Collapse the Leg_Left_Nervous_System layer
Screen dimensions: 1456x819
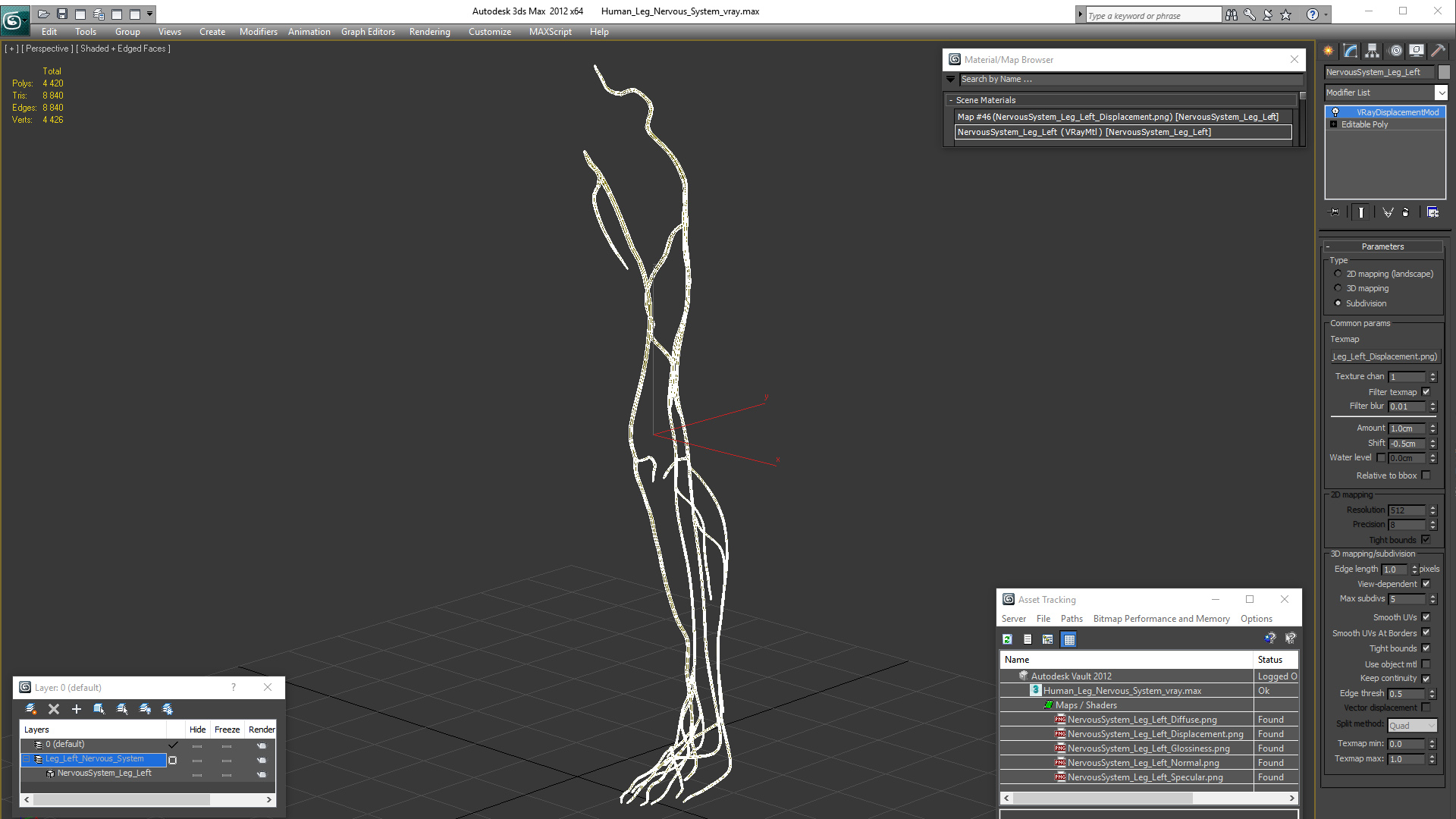coord(27,759)
